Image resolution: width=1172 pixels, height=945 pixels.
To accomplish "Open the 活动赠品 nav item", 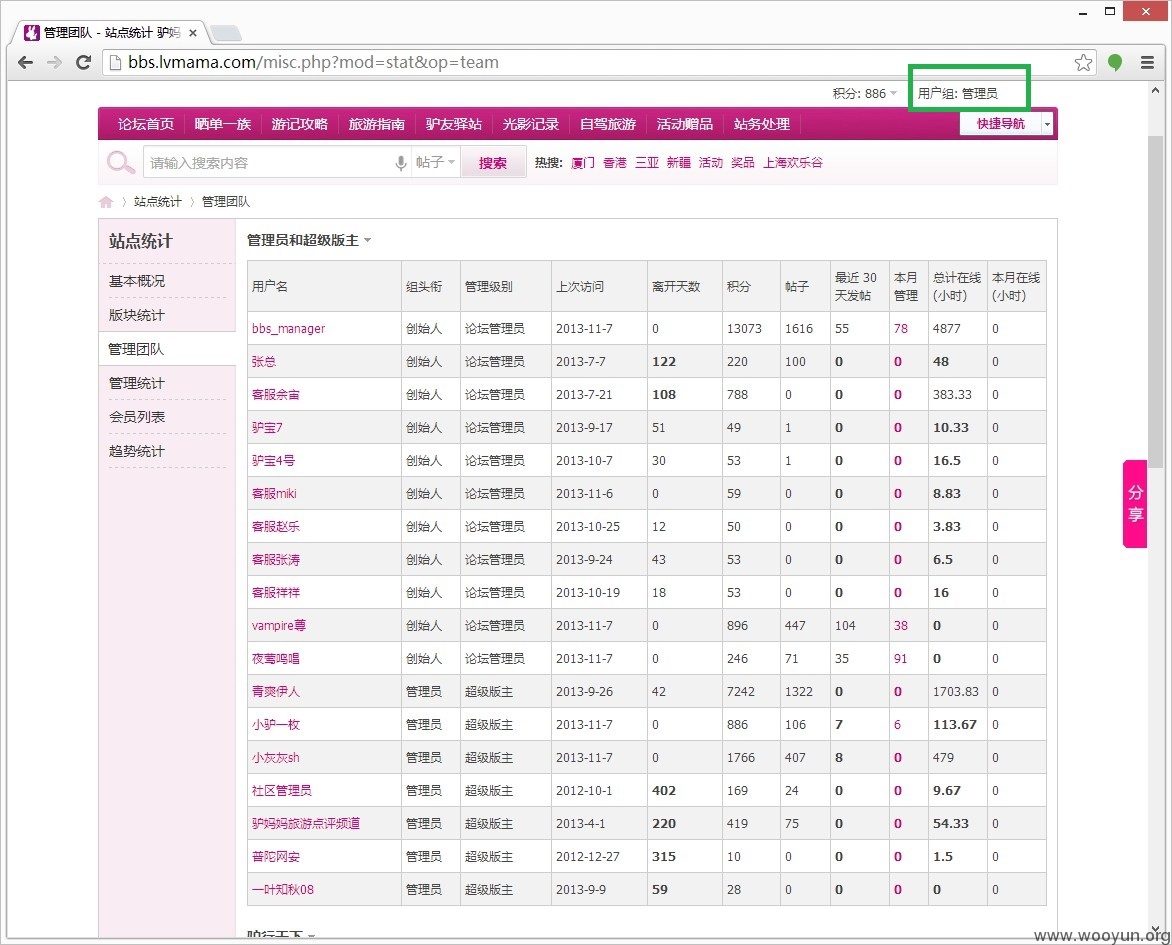I will point(685,124).
